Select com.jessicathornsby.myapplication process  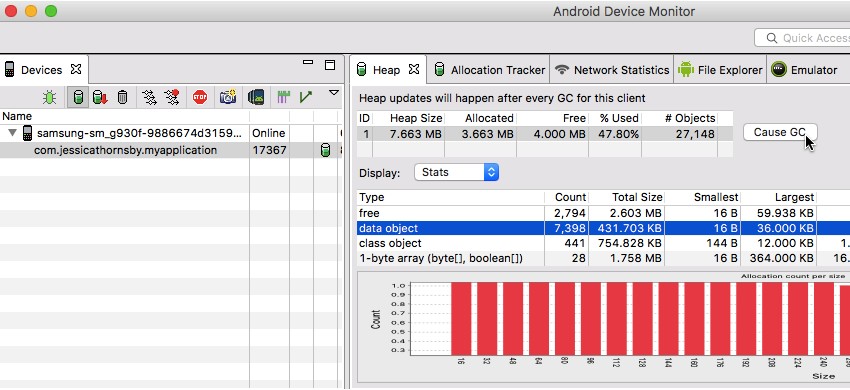point(125,150)
